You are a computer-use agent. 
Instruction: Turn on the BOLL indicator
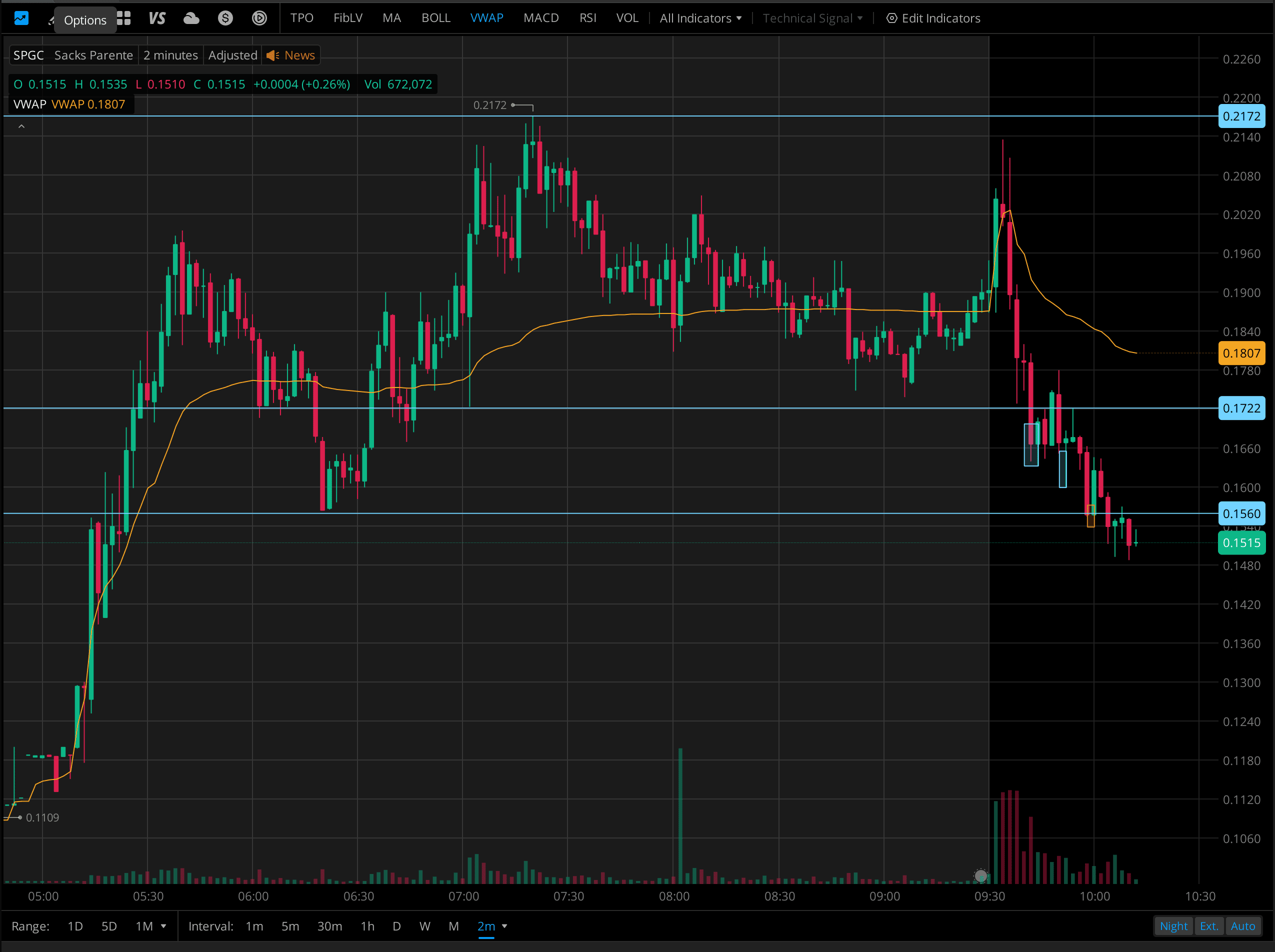(x=435, y=18)
